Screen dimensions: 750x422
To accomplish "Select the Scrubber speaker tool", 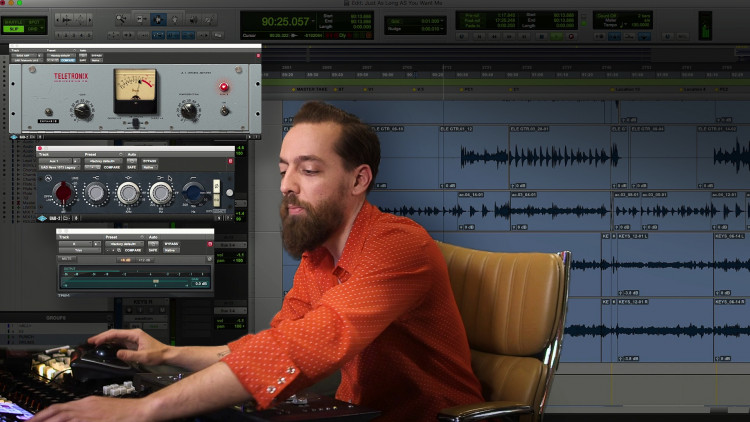I will click(194, 20).
